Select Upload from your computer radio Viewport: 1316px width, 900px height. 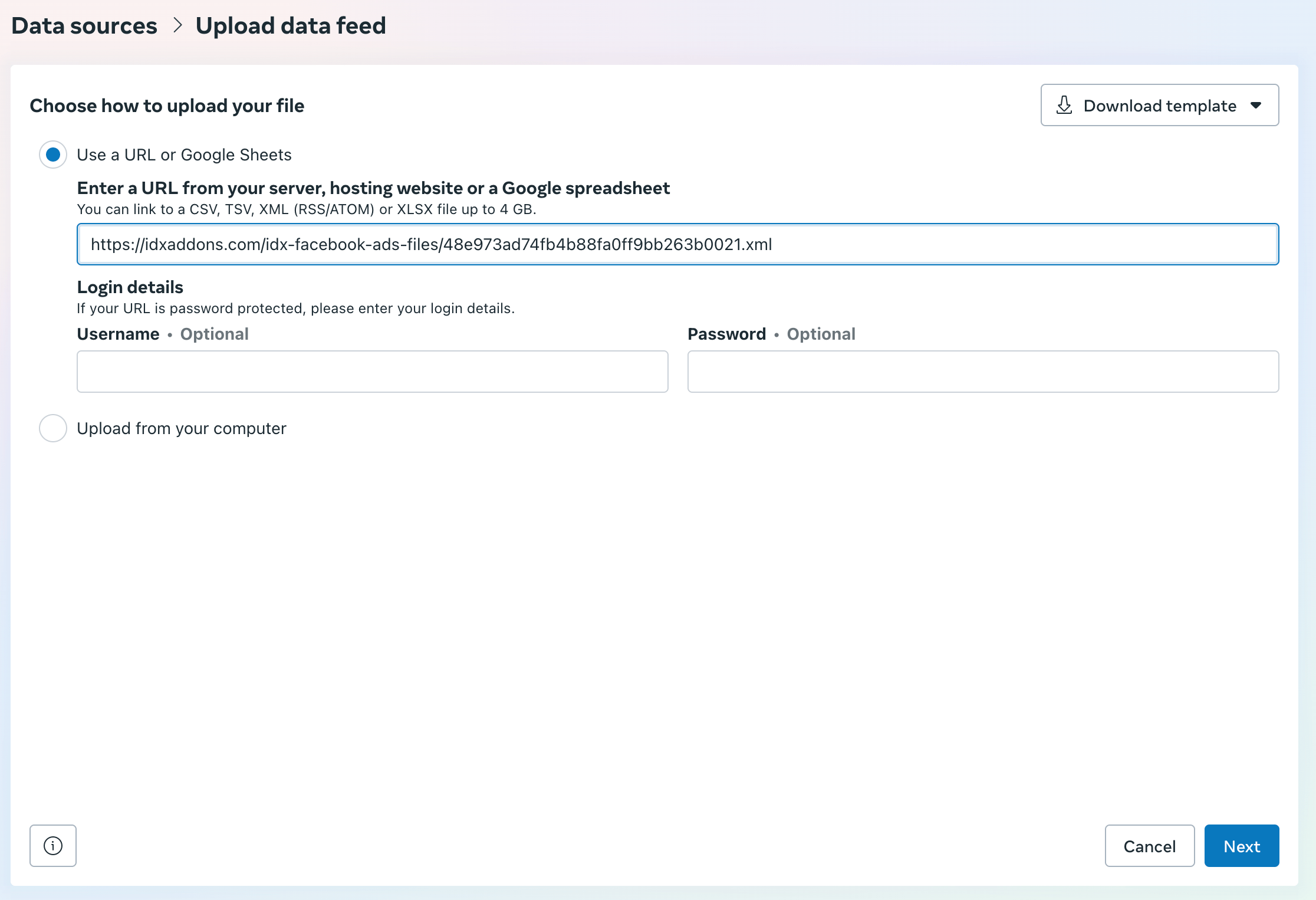tap(53, 428)
